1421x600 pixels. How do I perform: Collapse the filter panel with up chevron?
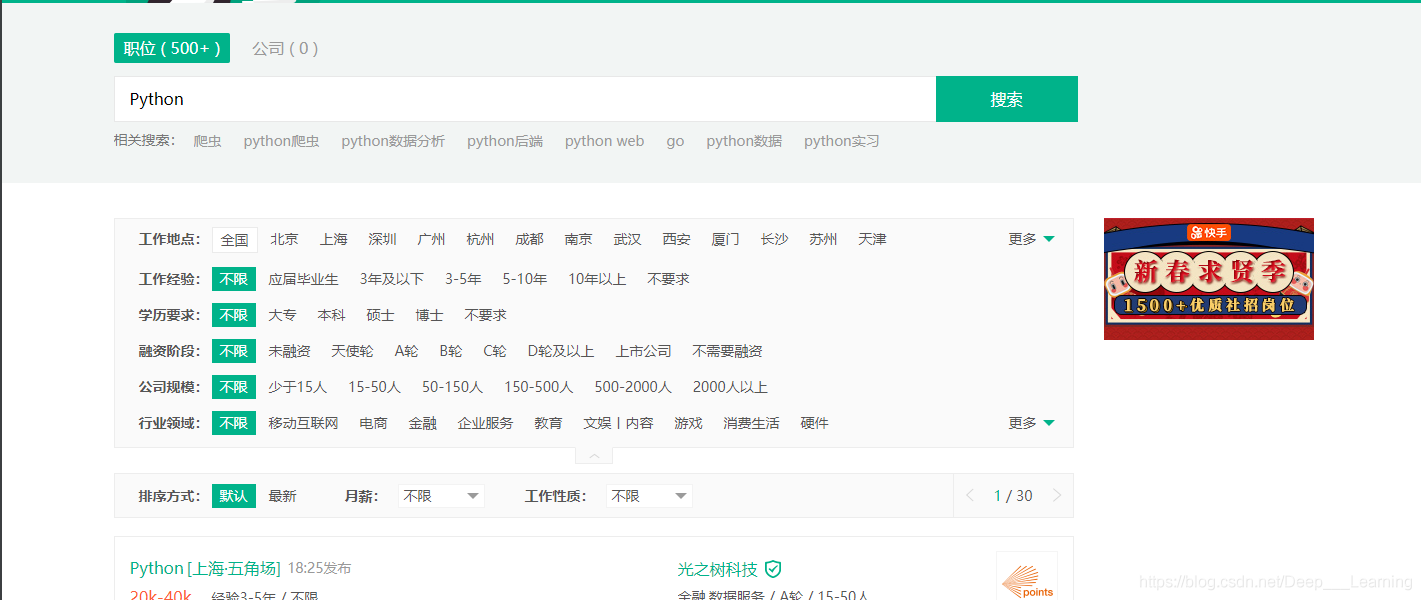tap(594, 456)
